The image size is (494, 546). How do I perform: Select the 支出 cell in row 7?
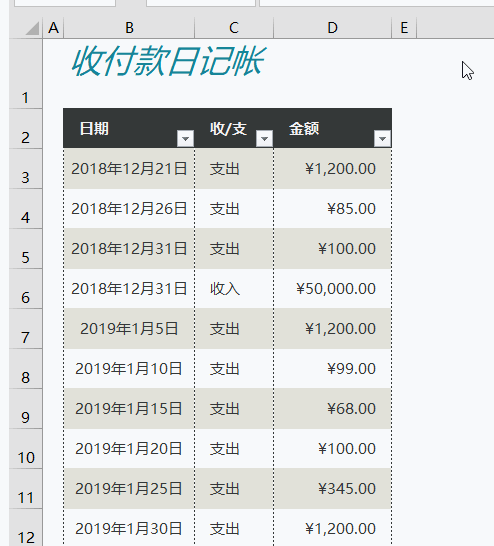point(234,329)
